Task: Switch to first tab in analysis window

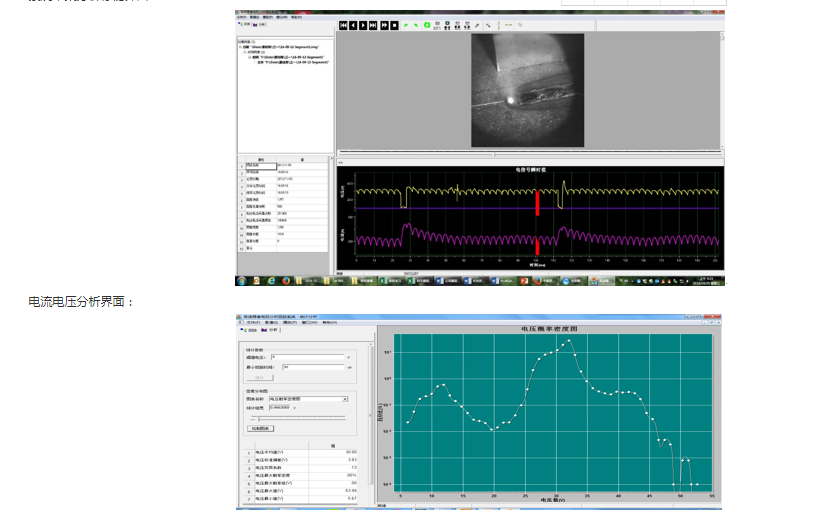Action: click(249, 330)
